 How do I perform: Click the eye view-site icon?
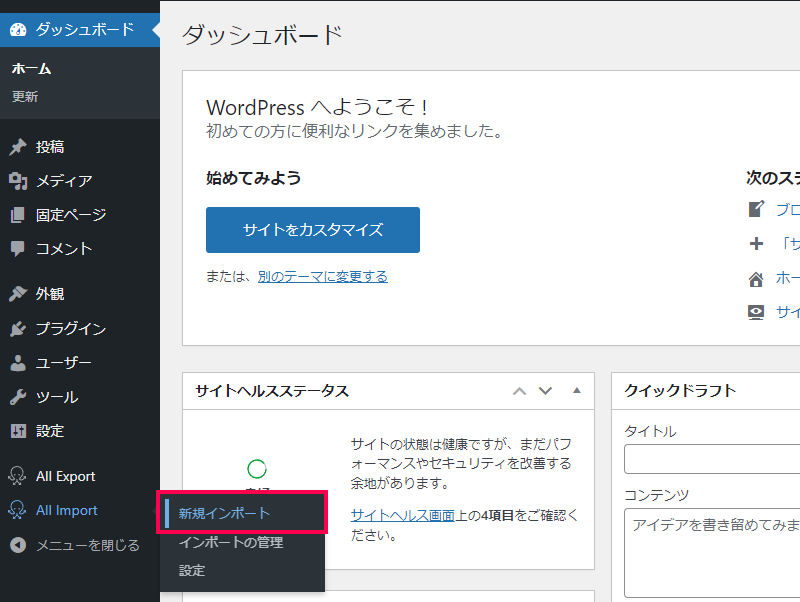[756, 312]
